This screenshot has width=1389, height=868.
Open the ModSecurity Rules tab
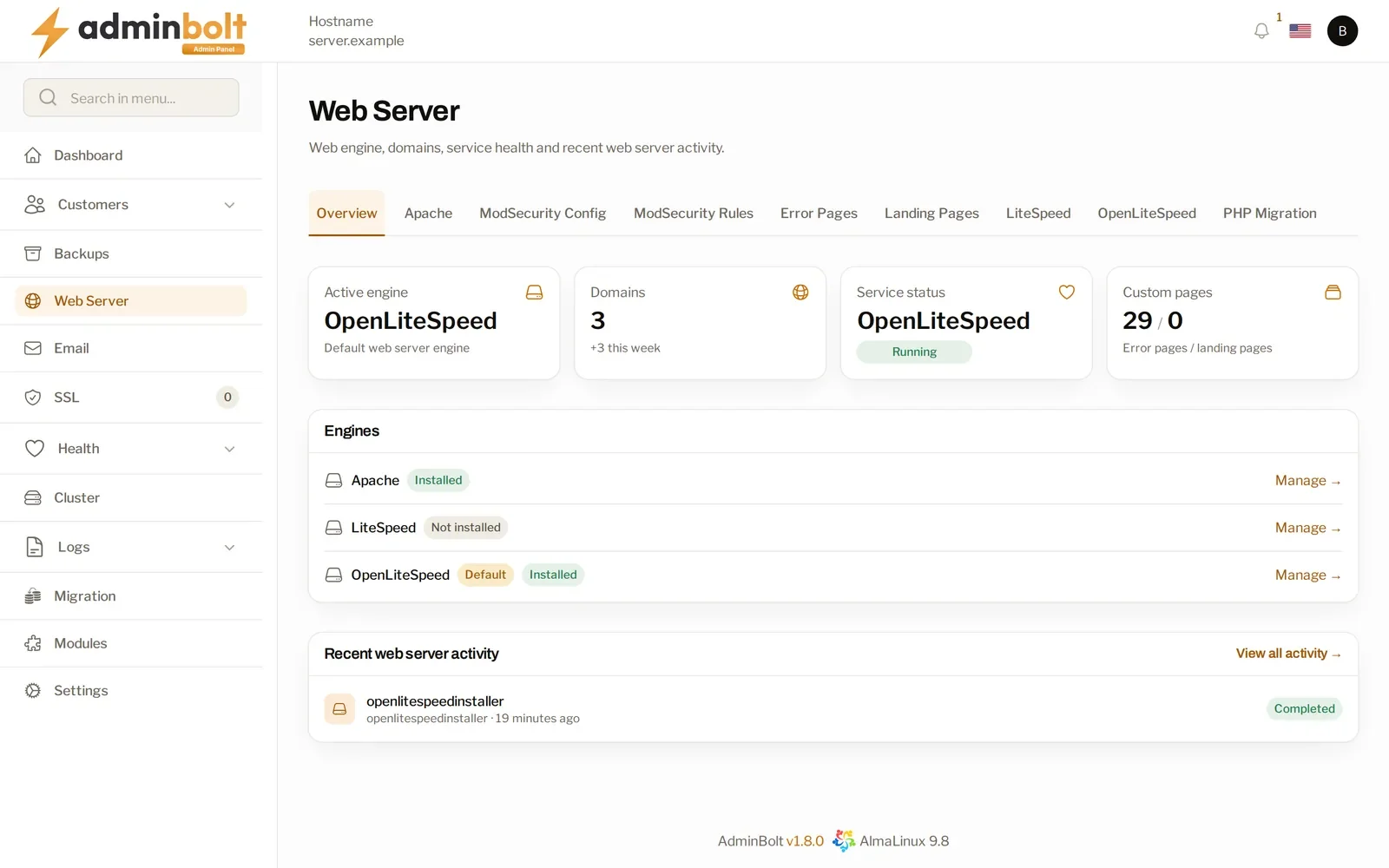694,214
